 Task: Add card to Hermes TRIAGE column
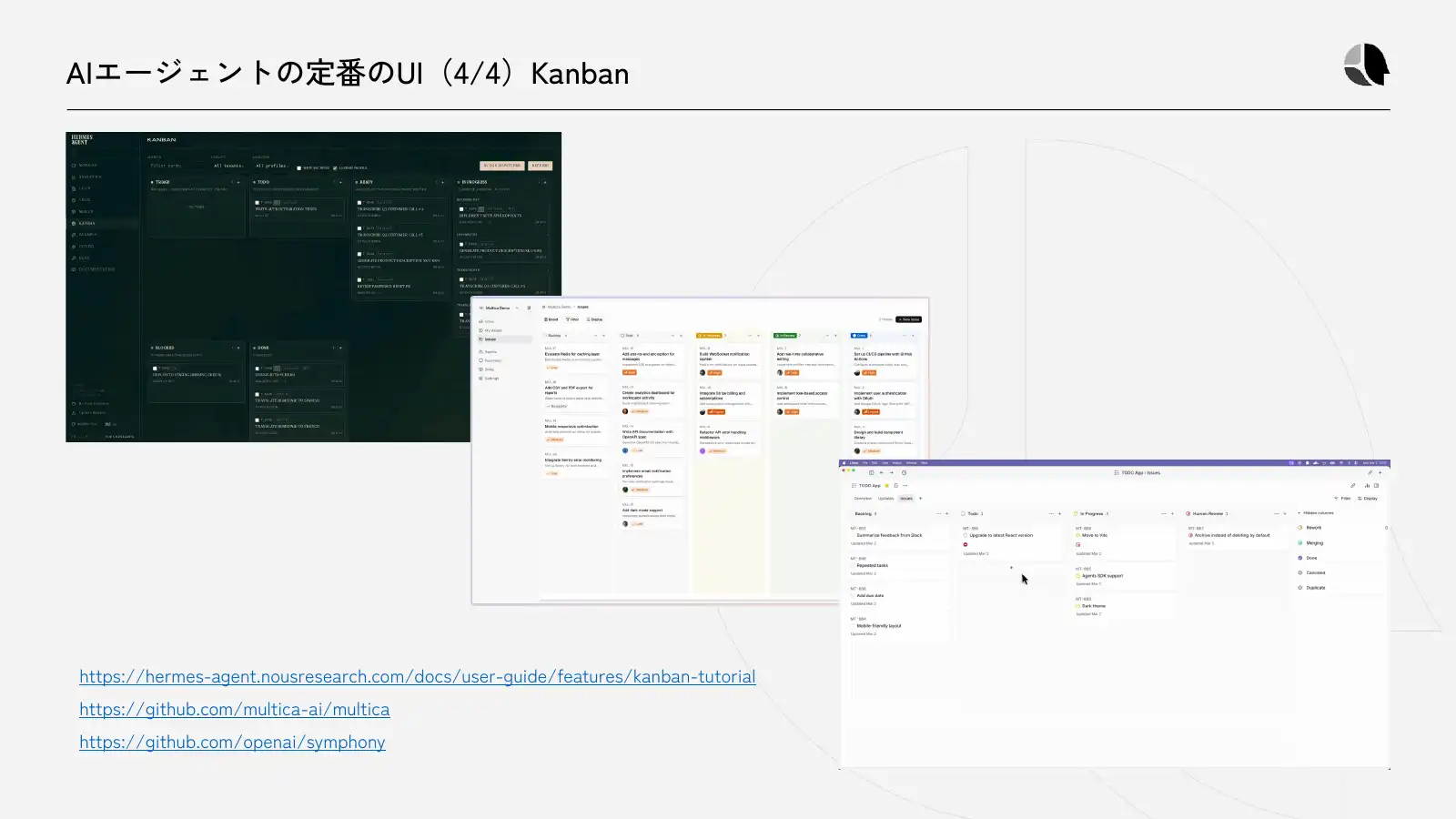click(238, 182)
